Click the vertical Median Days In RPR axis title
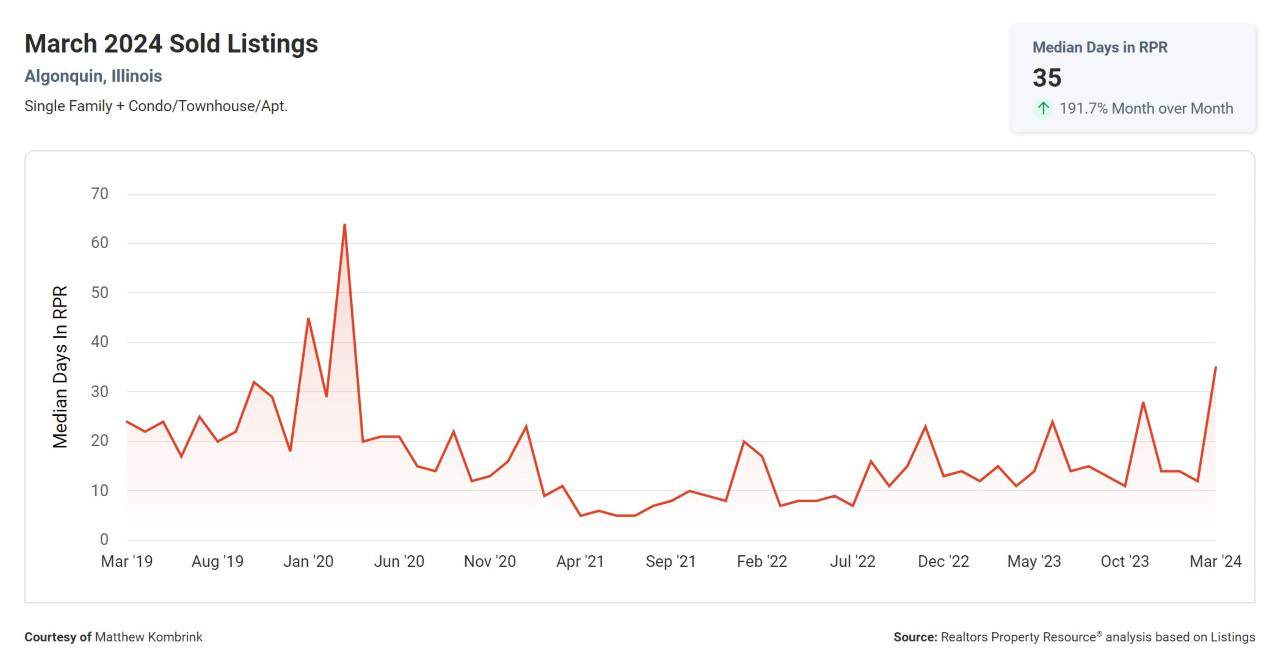 click(61, 367)
